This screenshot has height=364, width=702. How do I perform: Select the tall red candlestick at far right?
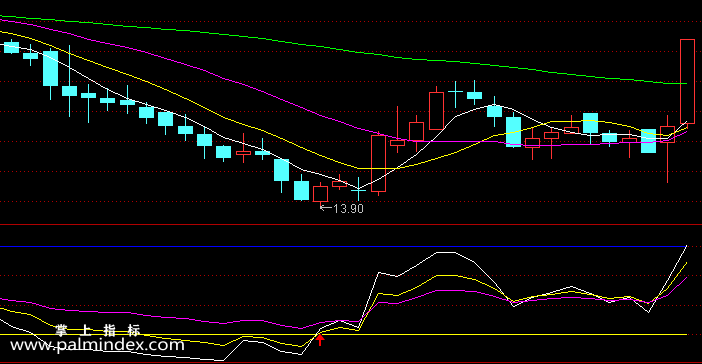pos(687,81)
